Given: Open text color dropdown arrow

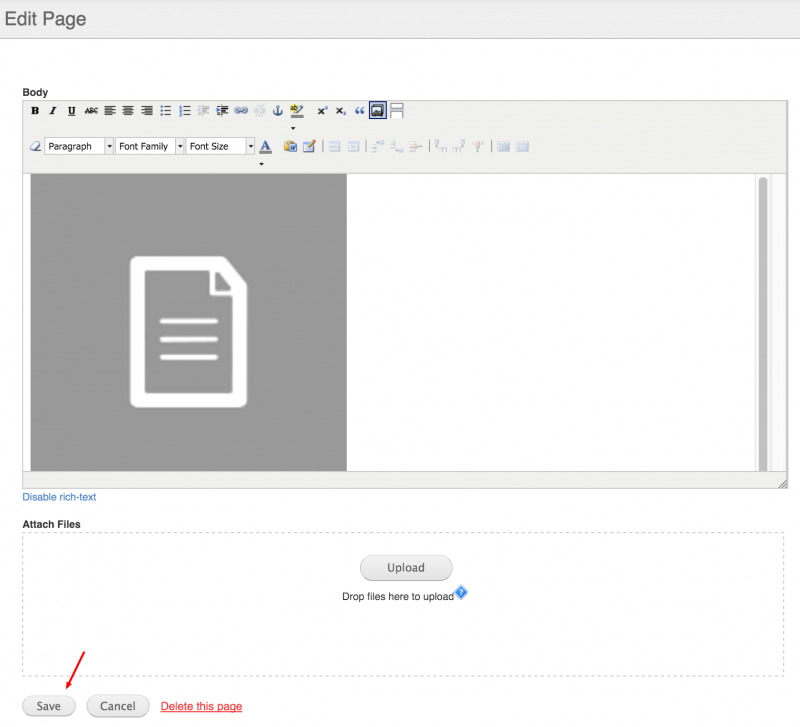Looking at the screenshot, I should pos(261,164).
